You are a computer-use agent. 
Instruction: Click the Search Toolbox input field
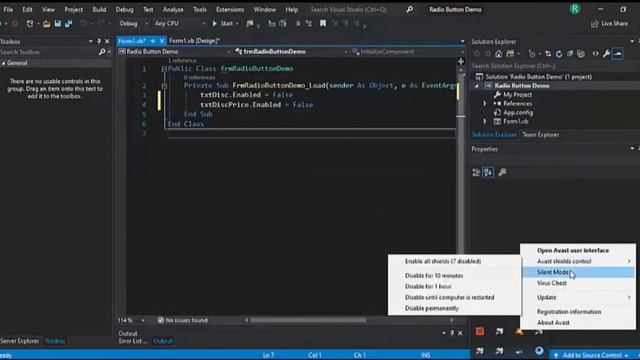tap(48, 52)
